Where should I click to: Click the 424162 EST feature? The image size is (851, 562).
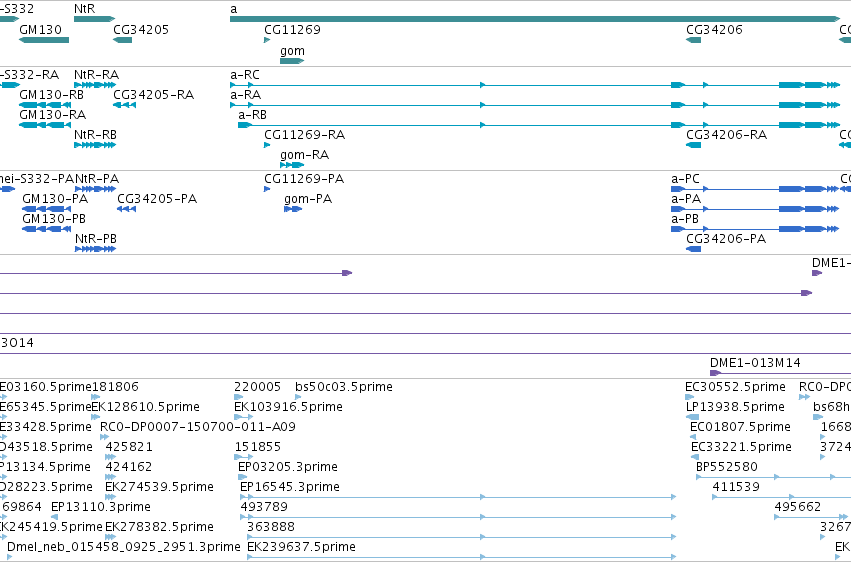[111, 477]
